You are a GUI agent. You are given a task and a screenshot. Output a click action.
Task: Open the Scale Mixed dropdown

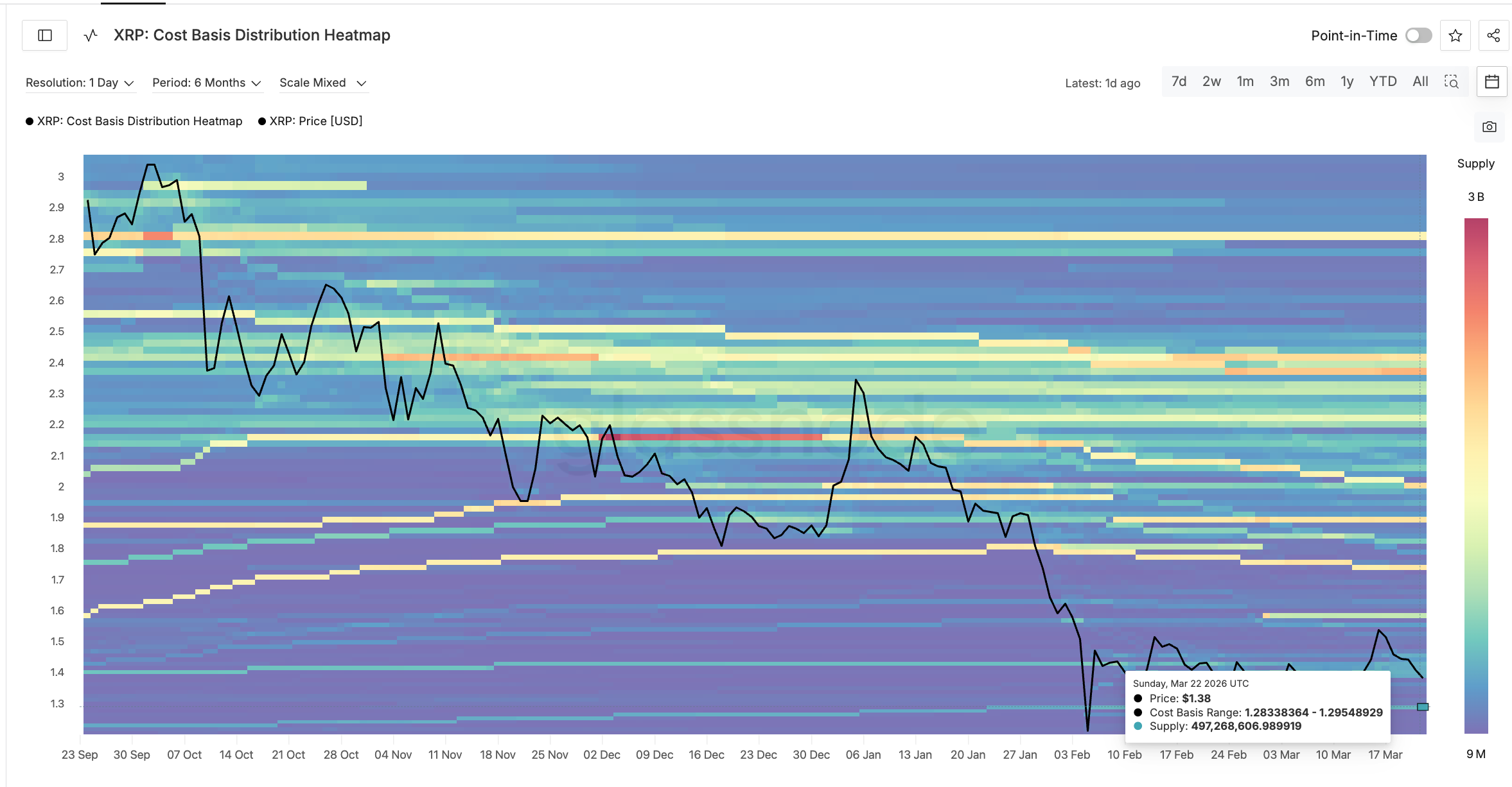click(322, 83)
